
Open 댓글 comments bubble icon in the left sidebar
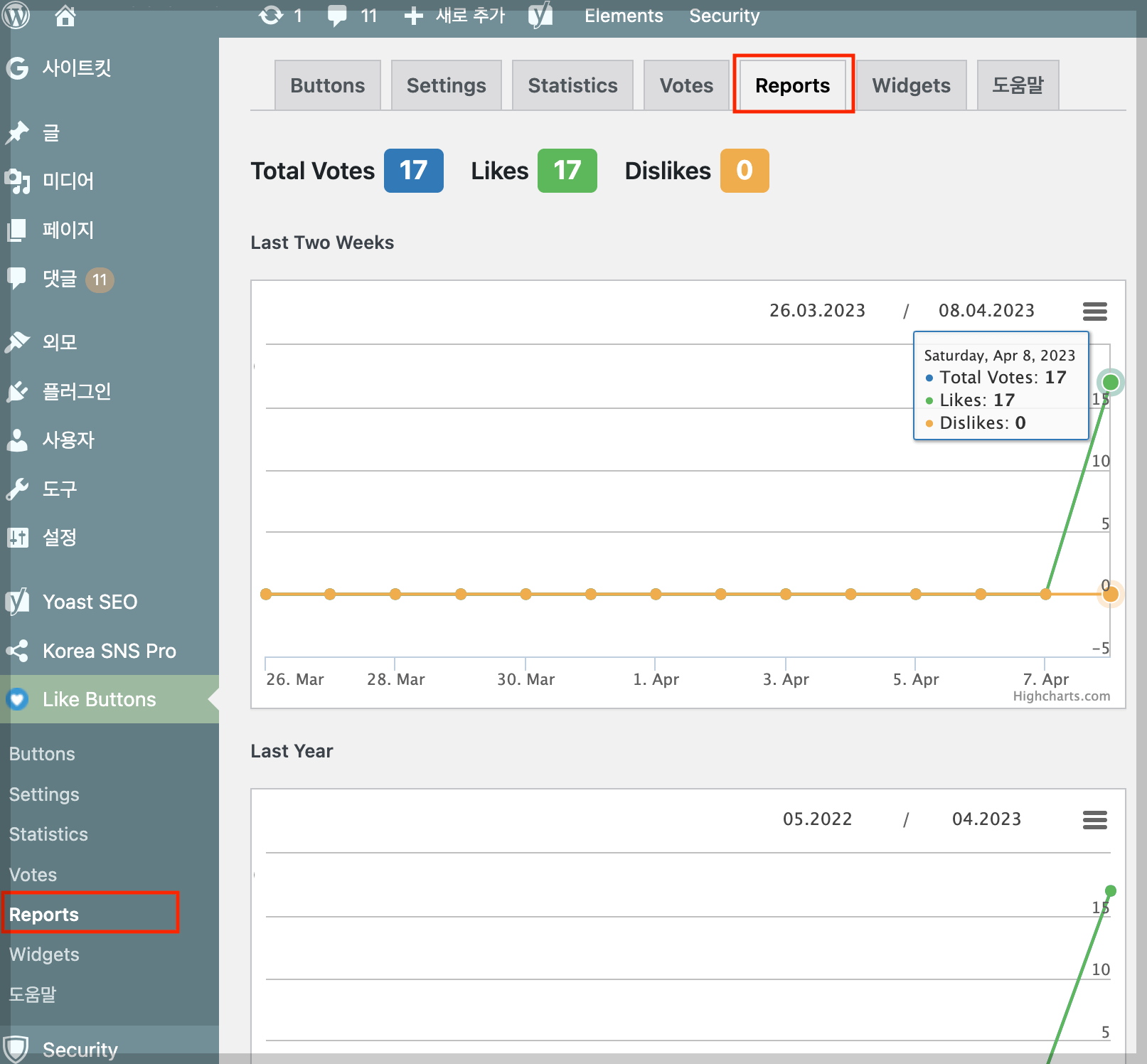coord(17,278)
